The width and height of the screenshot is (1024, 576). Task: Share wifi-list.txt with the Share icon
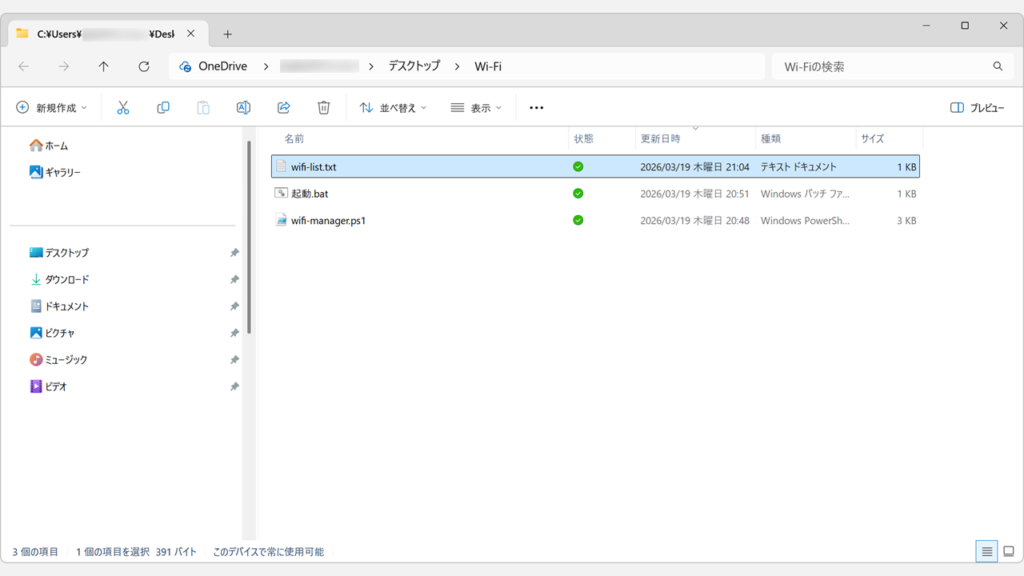[x=283, y=107]
